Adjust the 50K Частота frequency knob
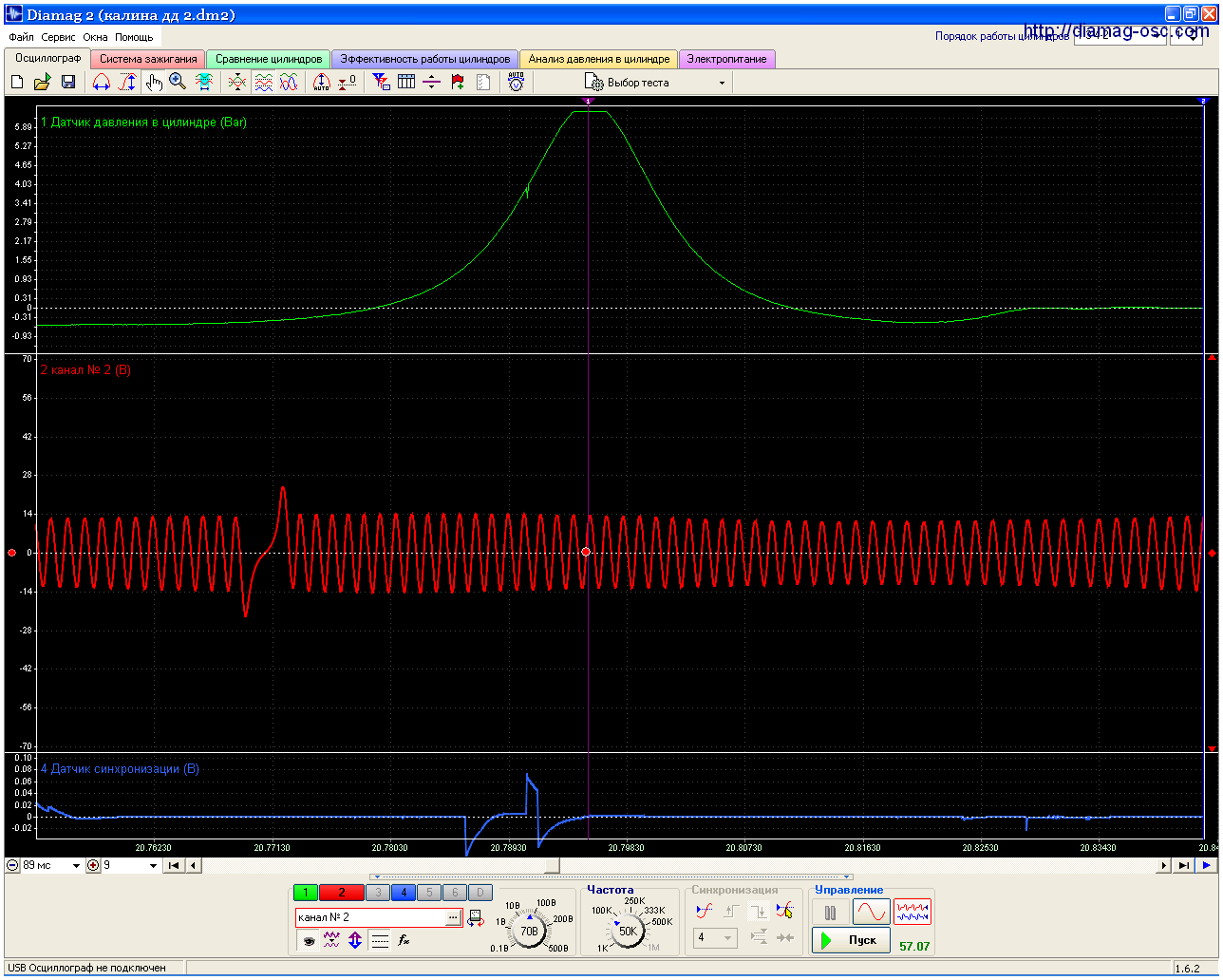Viewport: 1223px width, 980px height. (x=628, y=932)
